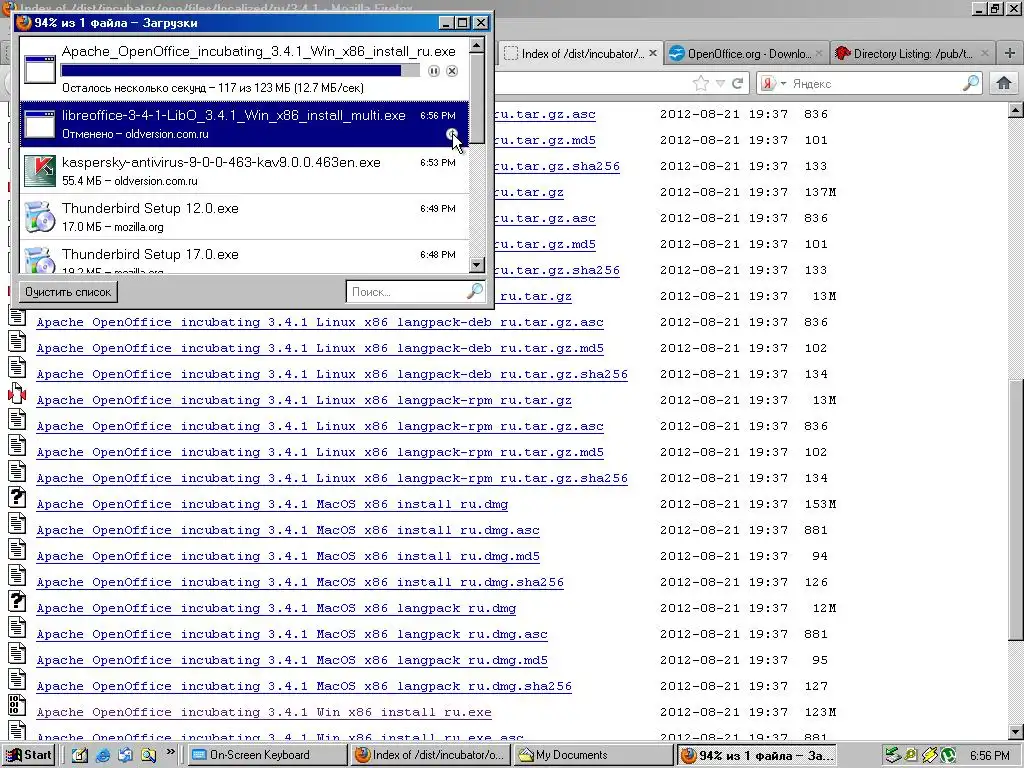
Task: Open Linux x86 langpack-deb ru.tar.gz.md5 link
Action: pyautogui.click(x=319, y=348)
